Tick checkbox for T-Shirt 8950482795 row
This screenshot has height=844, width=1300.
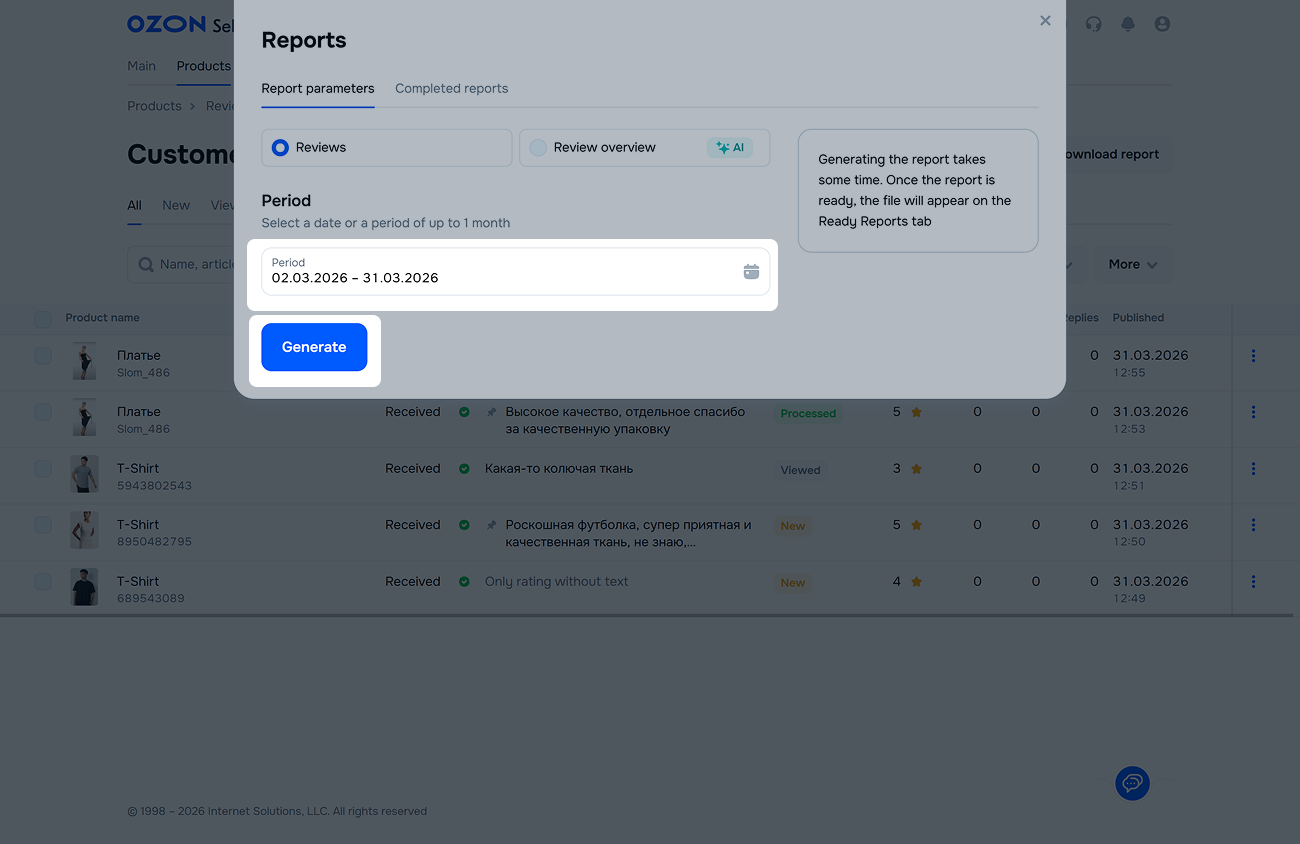tap(43, 525)
